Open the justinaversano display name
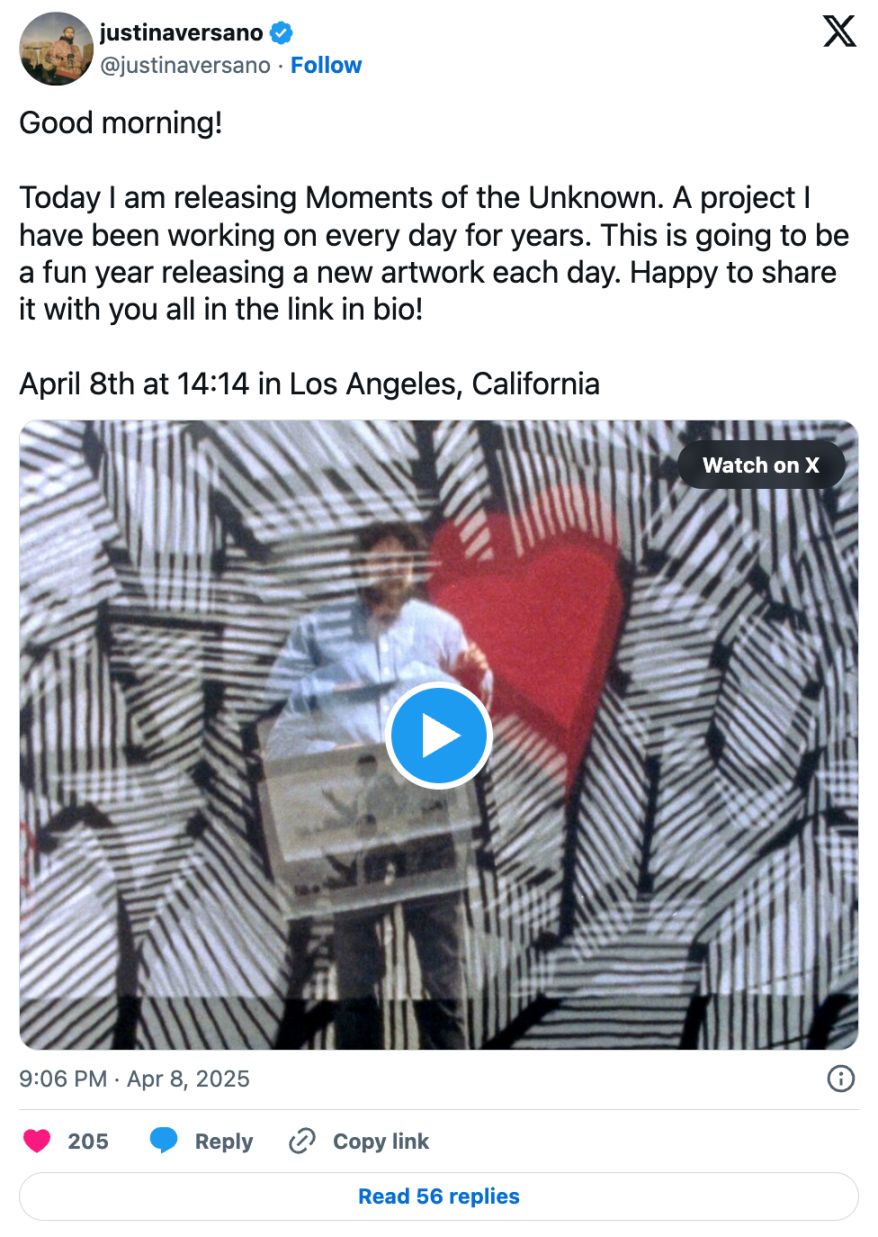Image resolution: width=878 pixels, height=1237 pixels. tap(182, 33)
